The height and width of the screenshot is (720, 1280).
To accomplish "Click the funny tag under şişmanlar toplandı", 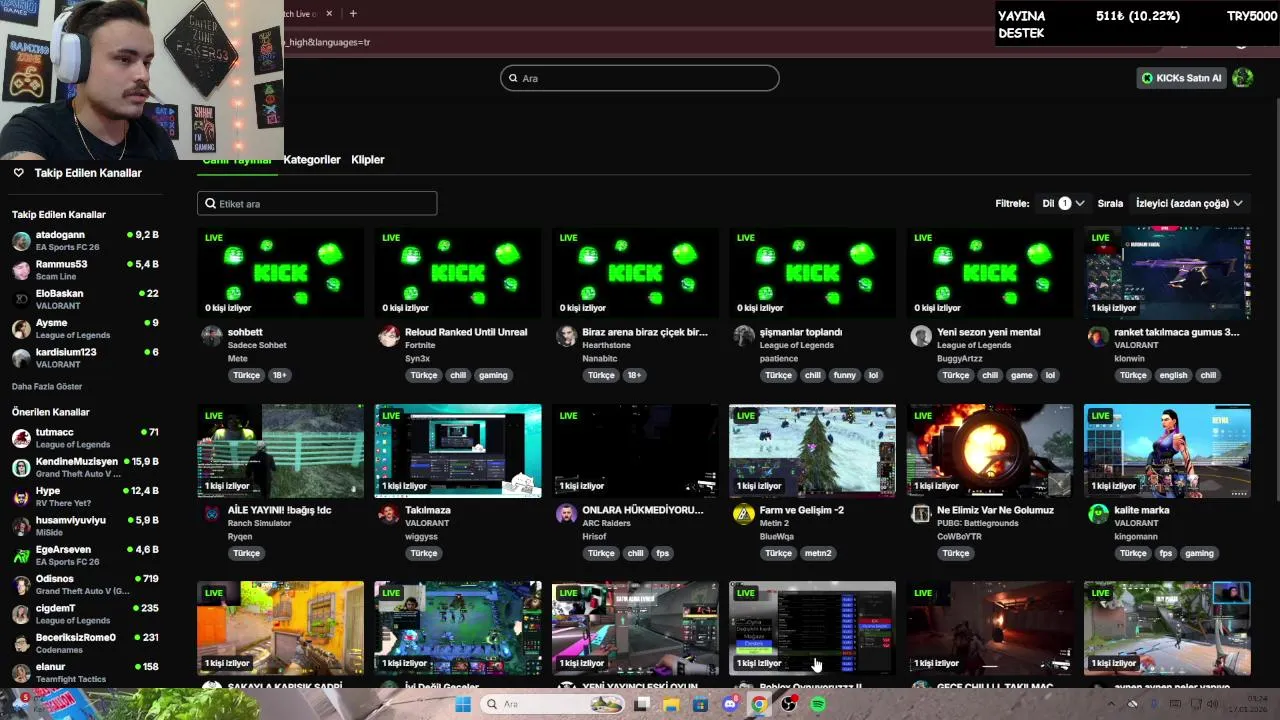I will point(845,375).
